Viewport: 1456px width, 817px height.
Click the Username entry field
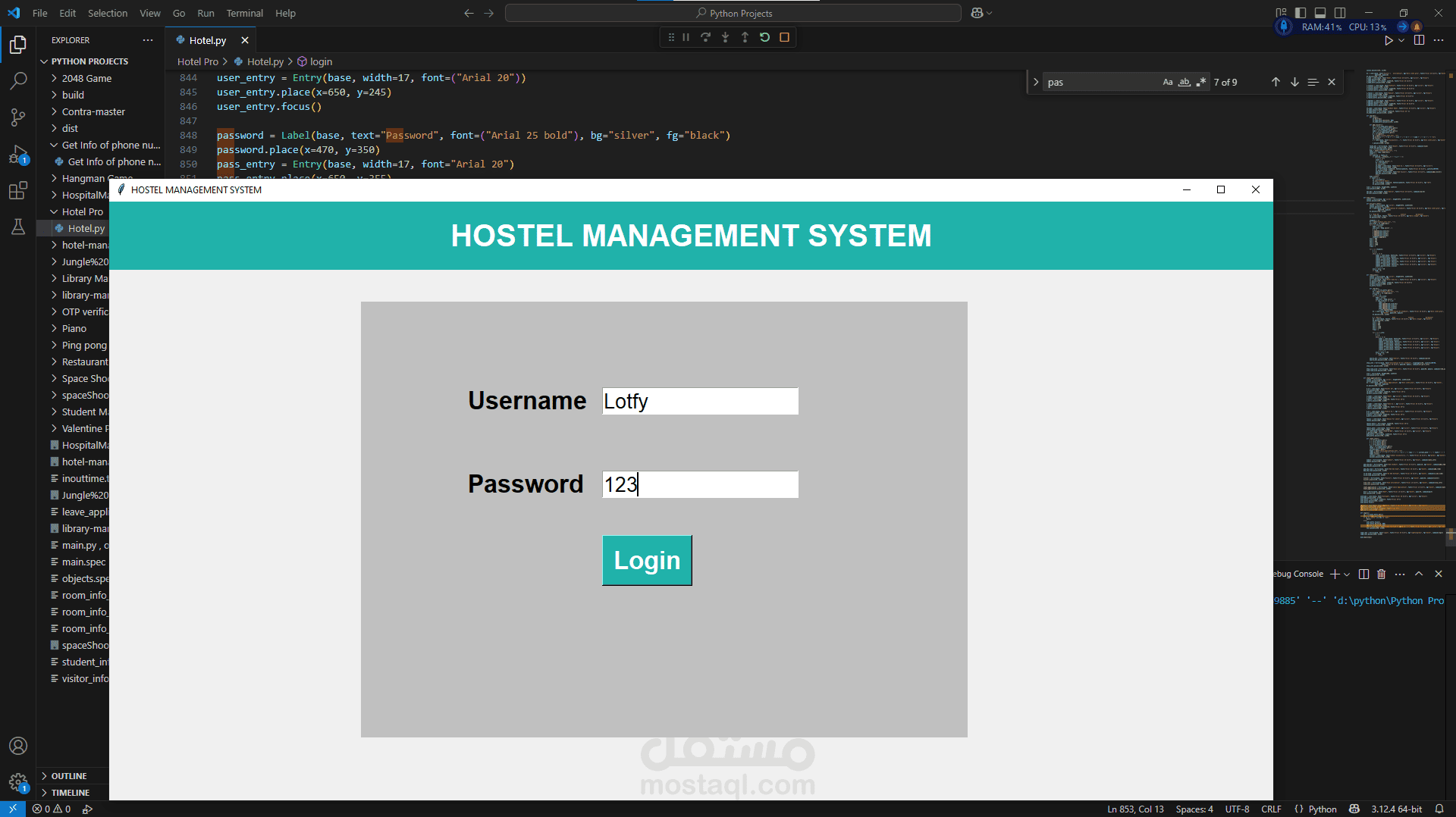point(700,401)
